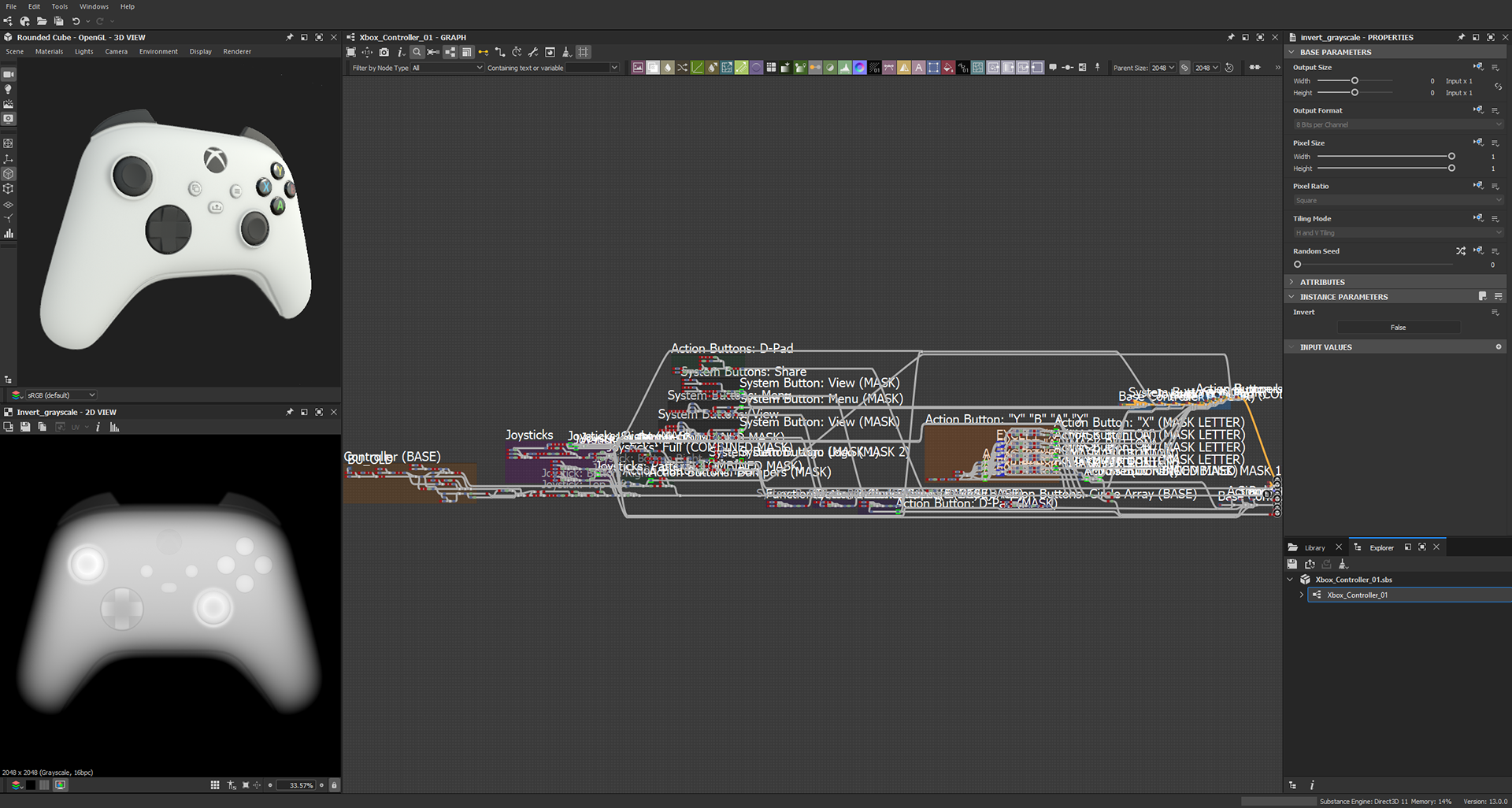Click the Text node icon with letter A
Screen dimensions: 1512x808
918,68
